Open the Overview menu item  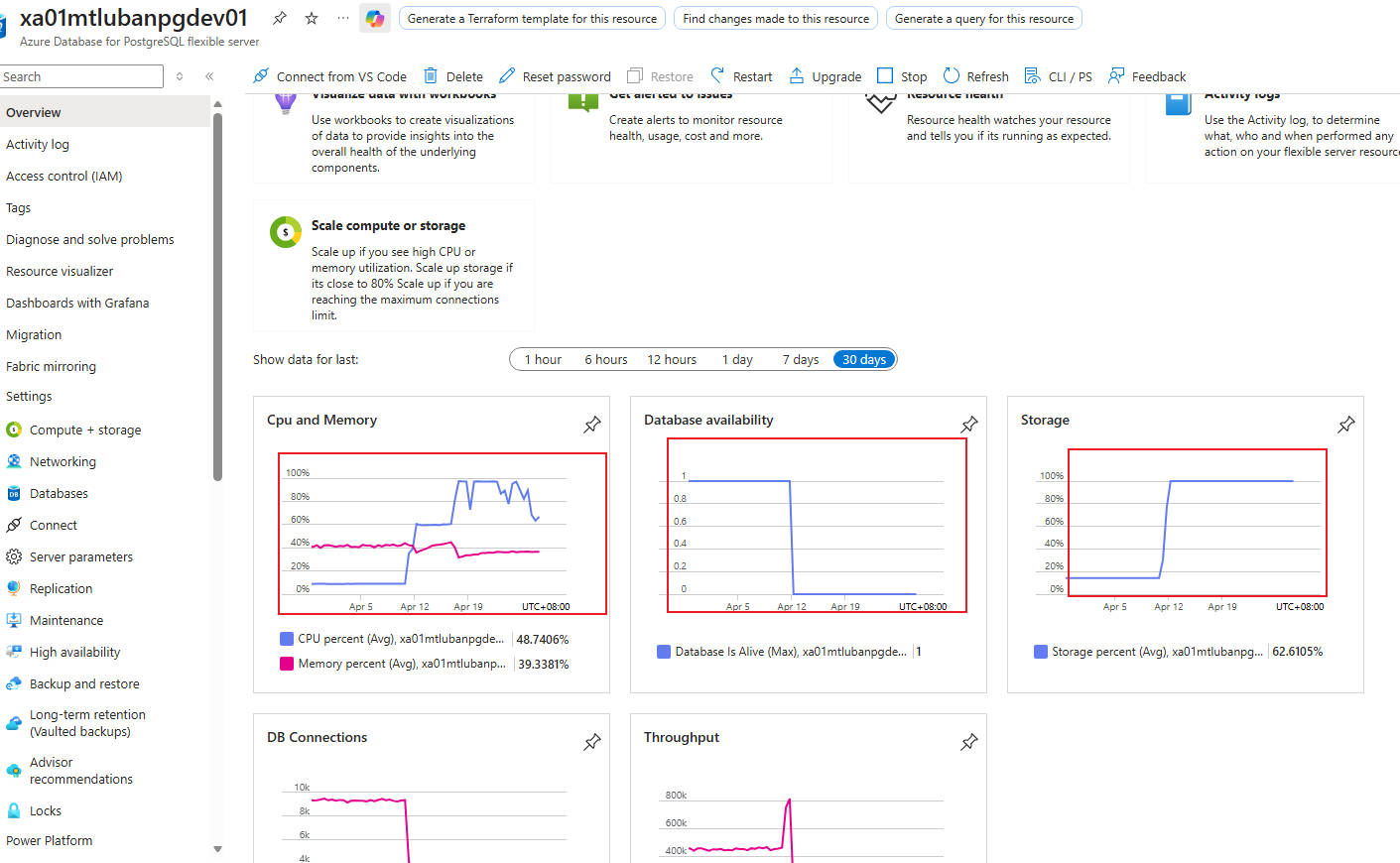coord(105,112)
